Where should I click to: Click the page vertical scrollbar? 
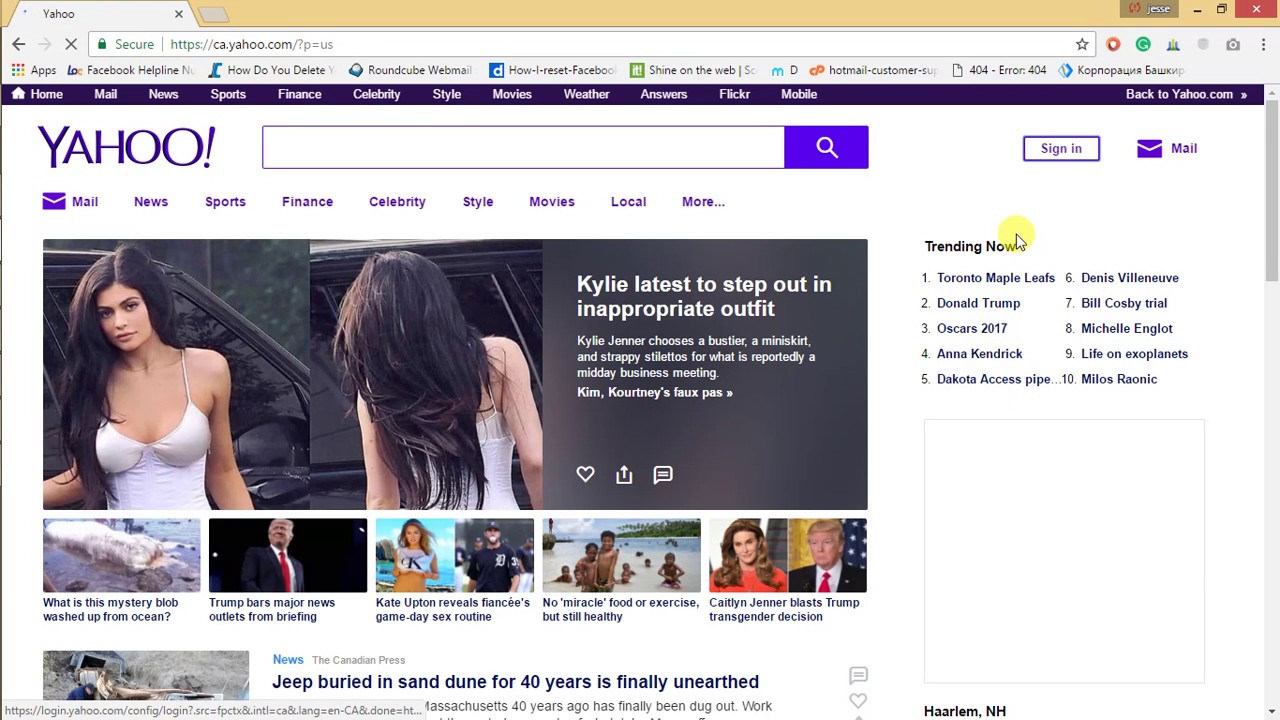[1272, 190]
